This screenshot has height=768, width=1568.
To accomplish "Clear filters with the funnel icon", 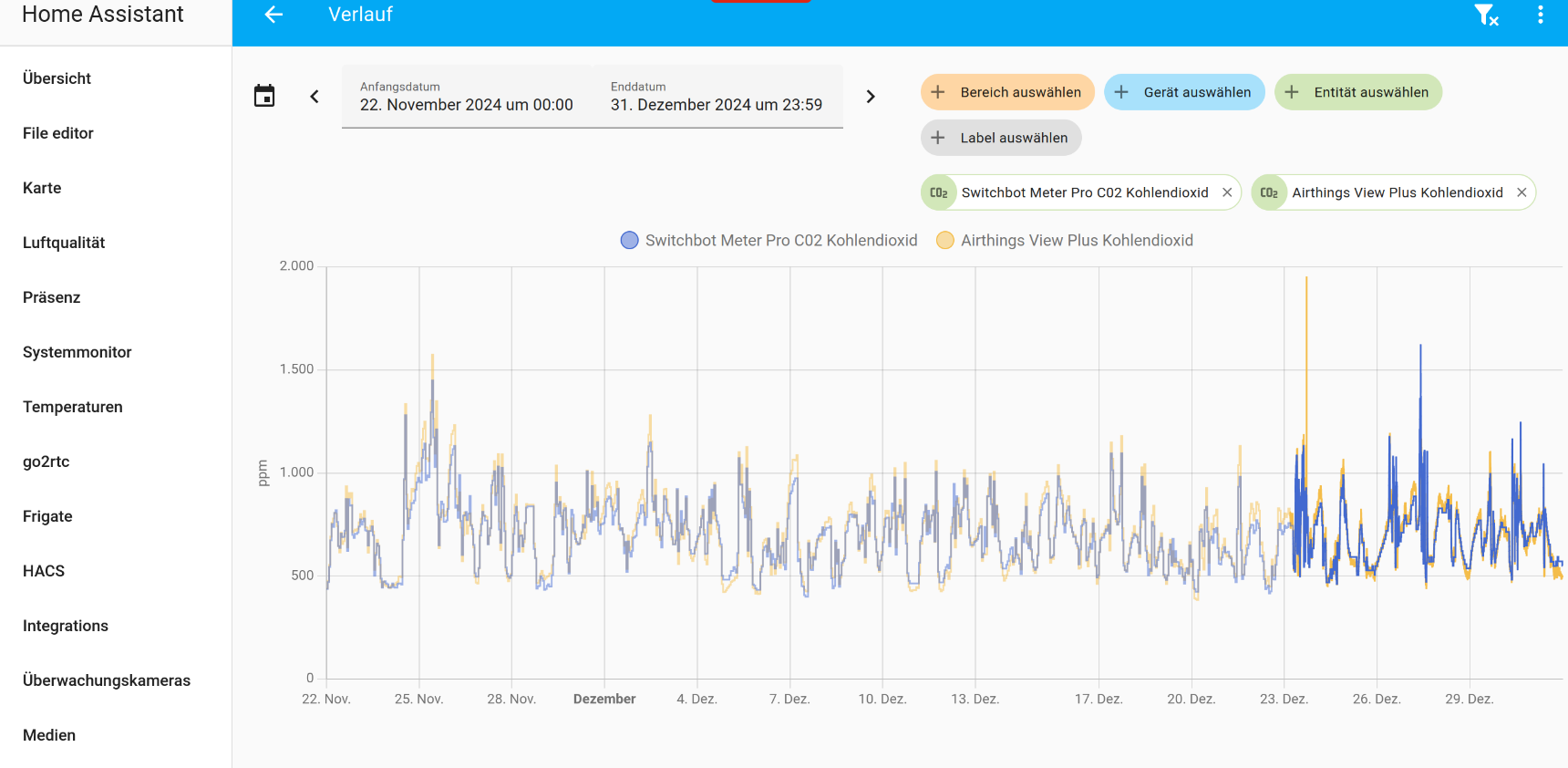I will (1486, 15).
